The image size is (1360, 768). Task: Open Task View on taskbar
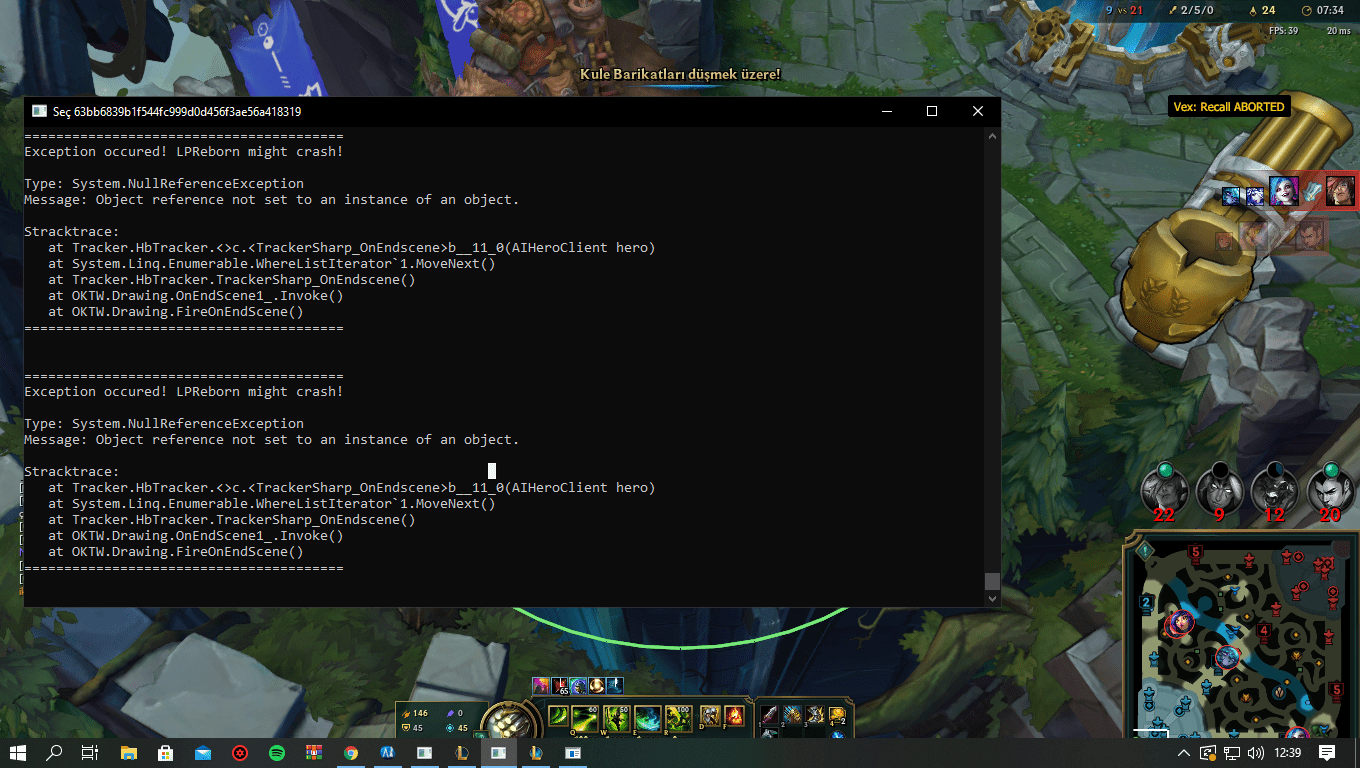(90, 752)
